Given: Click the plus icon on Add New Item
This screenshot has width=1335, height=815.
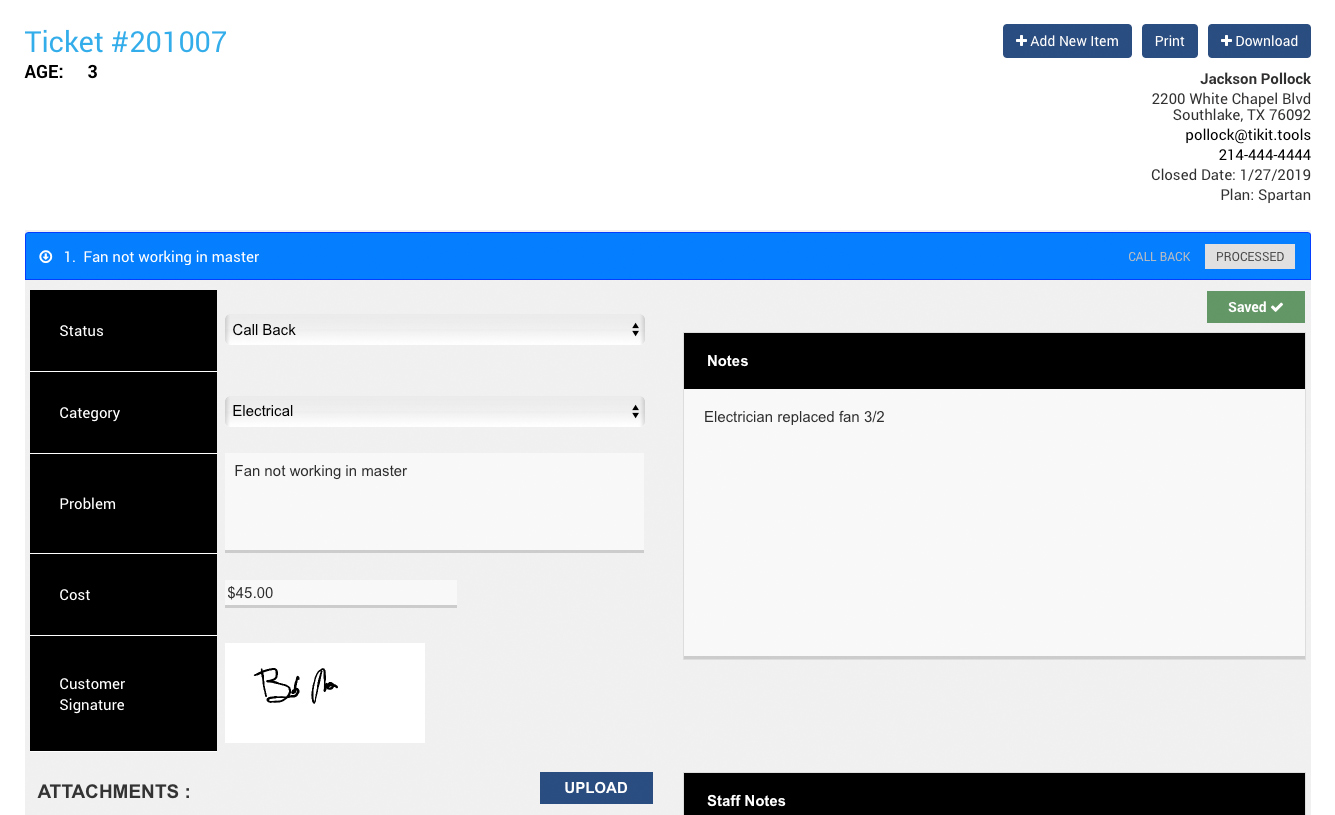Looking at the screenshot, I should point(1021,41).
